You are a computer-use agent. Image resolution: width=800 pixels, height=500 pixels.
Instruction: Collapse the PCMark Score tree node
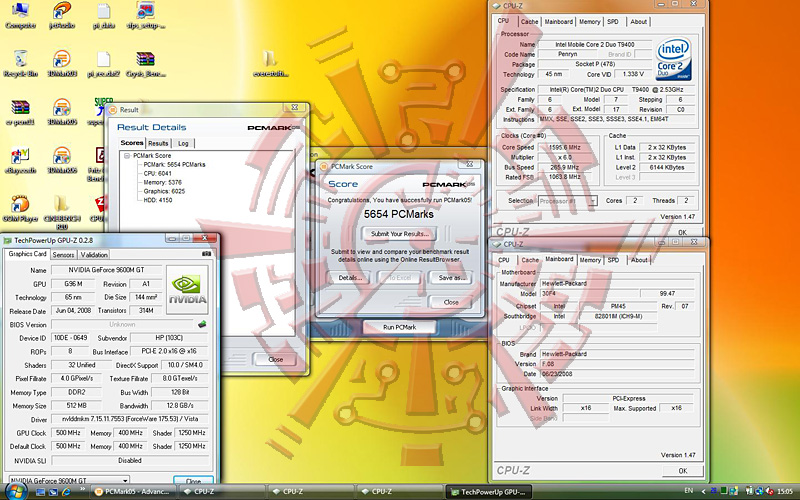click(127, 156)
